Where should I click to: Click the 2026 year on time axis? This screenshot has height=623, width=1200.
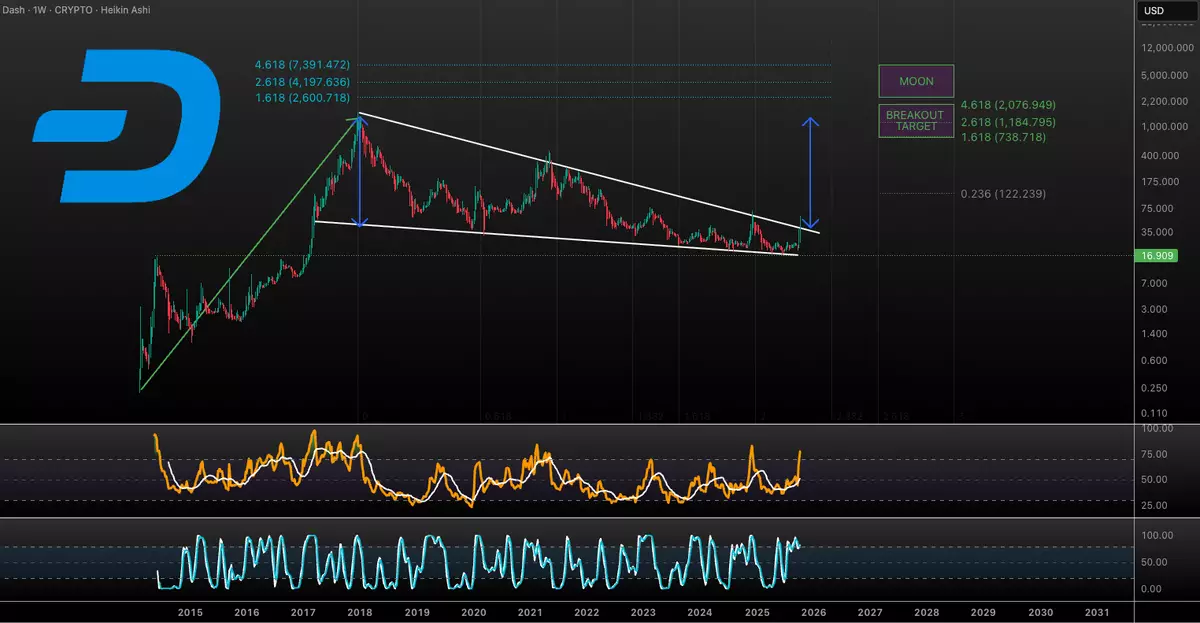(x=813, y=612)
